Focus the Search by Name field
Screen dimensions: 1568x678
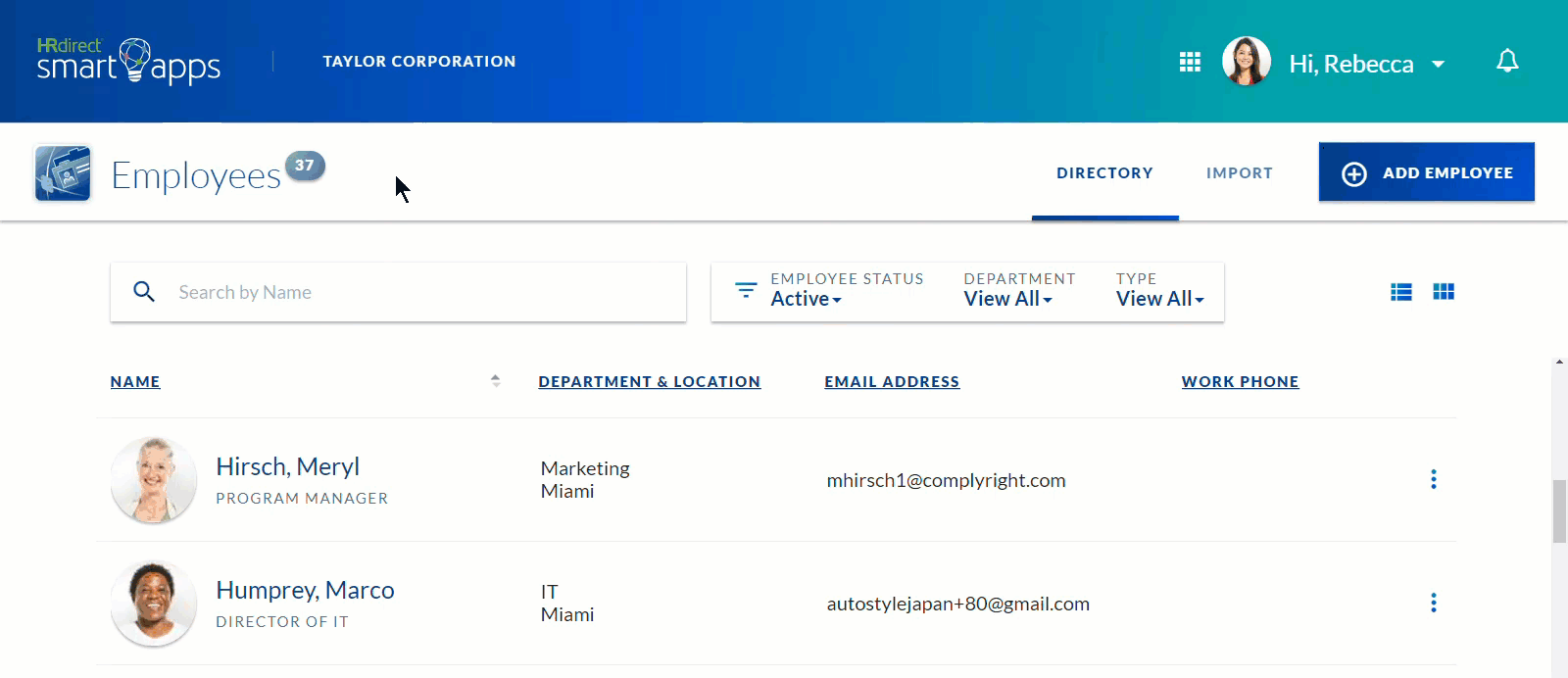click(398, 292)
